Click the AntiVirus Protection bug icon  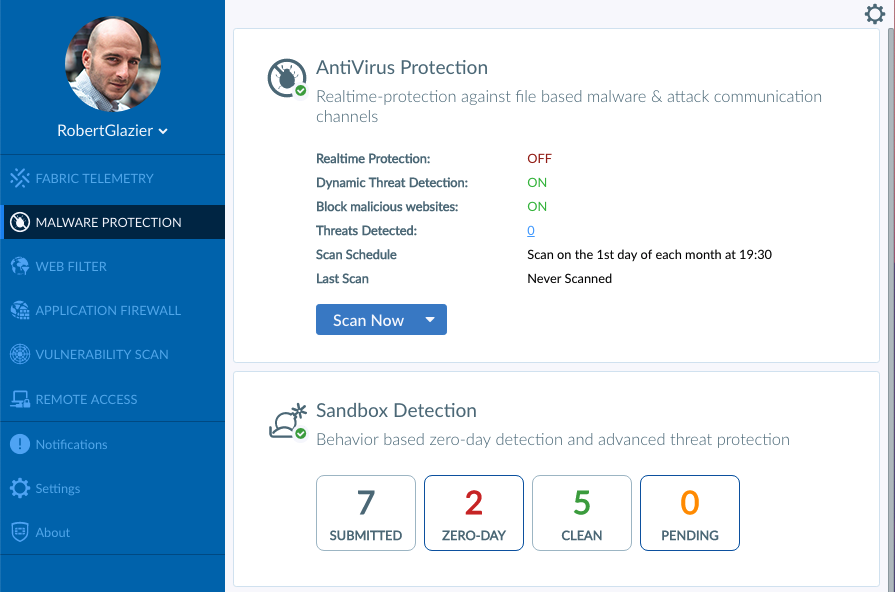coord(287,78)
